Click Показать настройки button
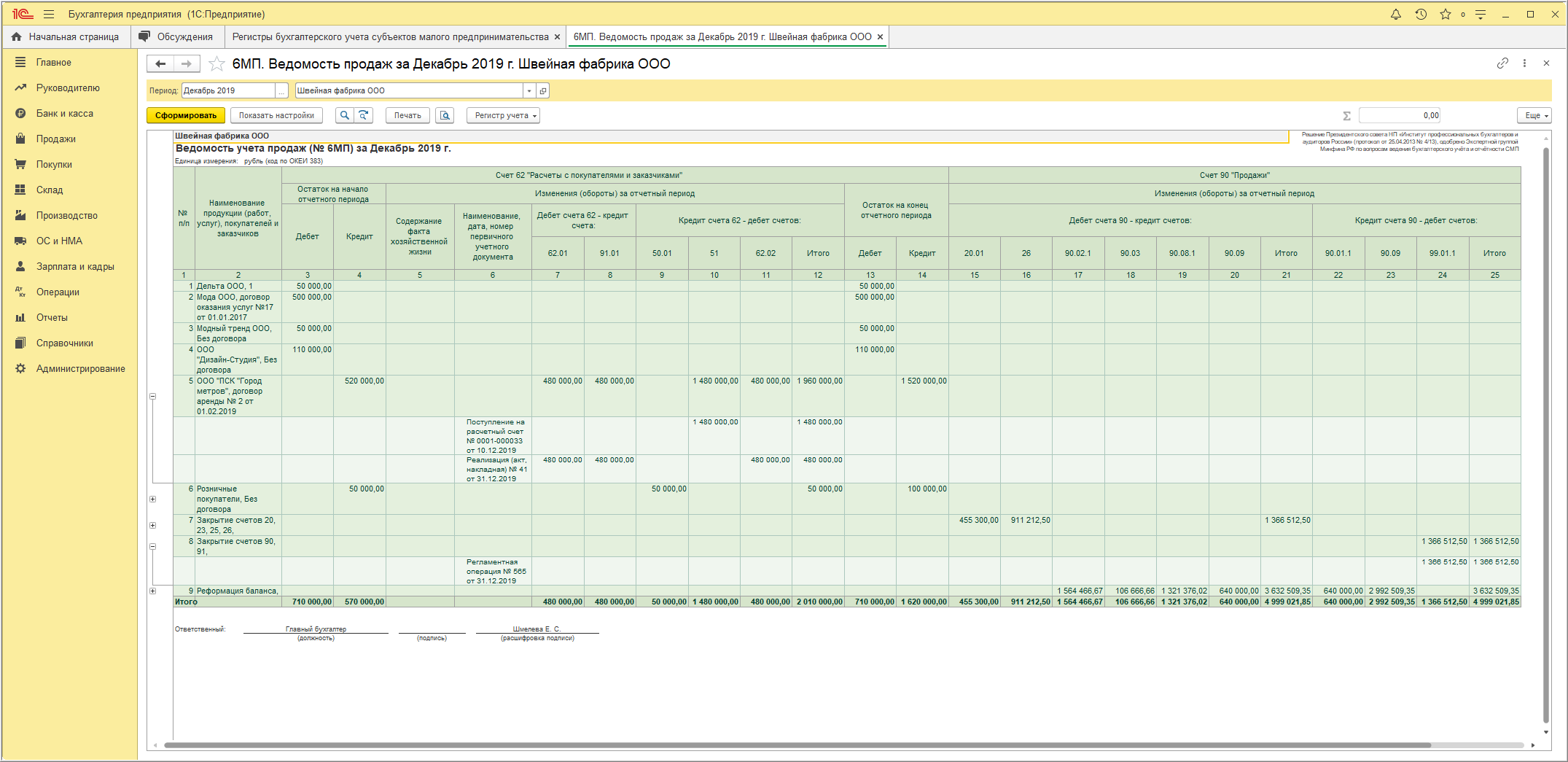Image resolution: width=1568 pixels, height=762 pixels. (x=276, y=115)
